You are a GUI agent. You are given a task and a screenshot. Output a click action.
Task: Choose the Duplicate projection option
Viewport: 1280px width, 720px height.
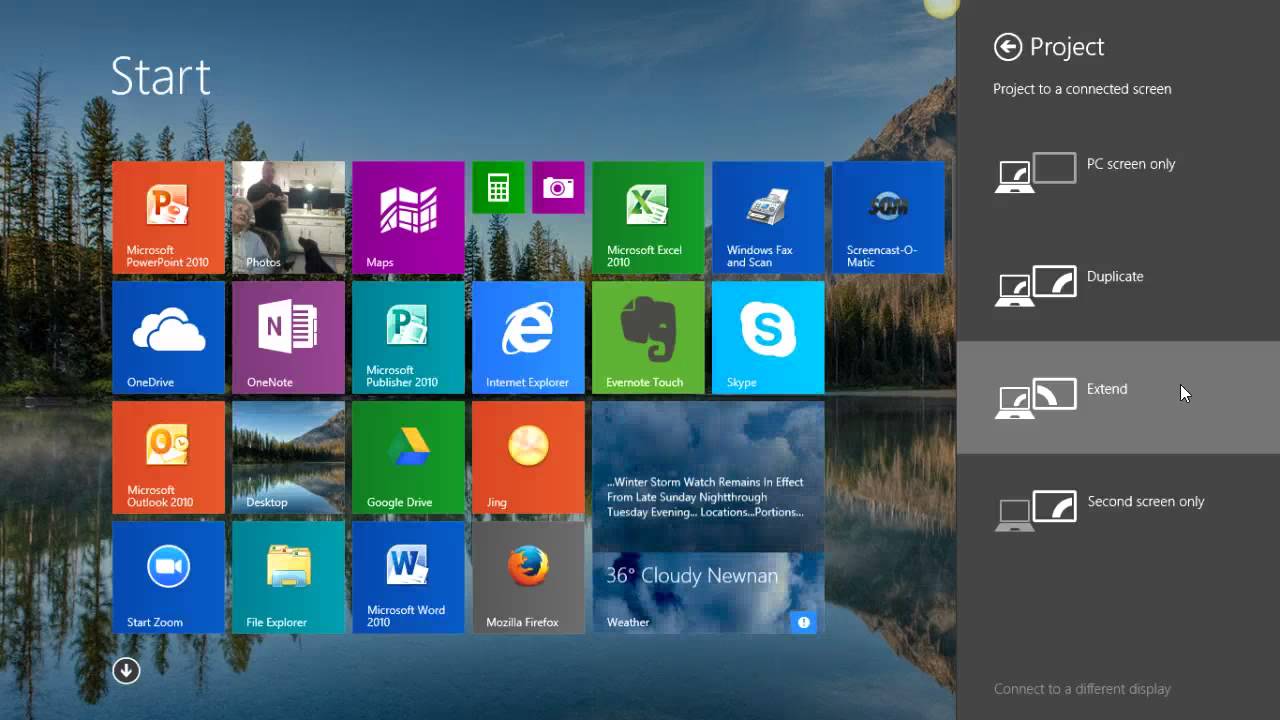click(x=1118, y=285)
